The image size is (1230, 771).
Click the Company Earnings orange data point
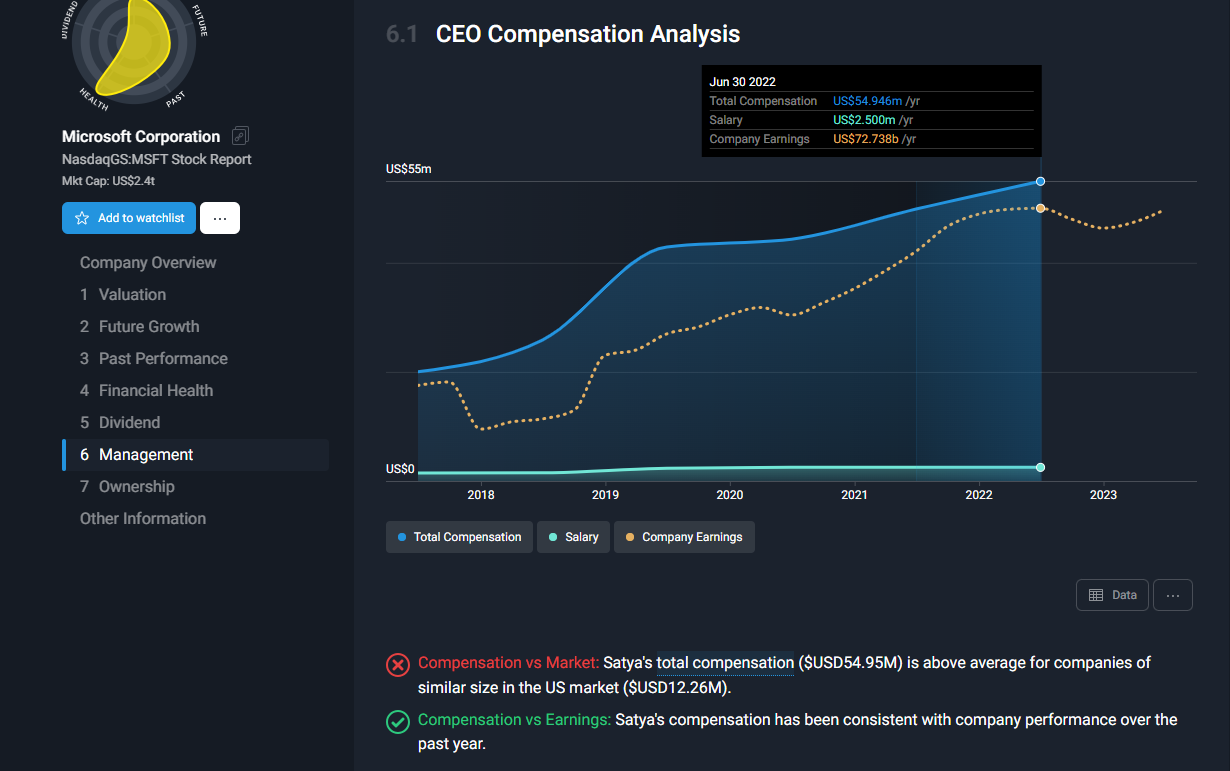[x=1041, y=208]
